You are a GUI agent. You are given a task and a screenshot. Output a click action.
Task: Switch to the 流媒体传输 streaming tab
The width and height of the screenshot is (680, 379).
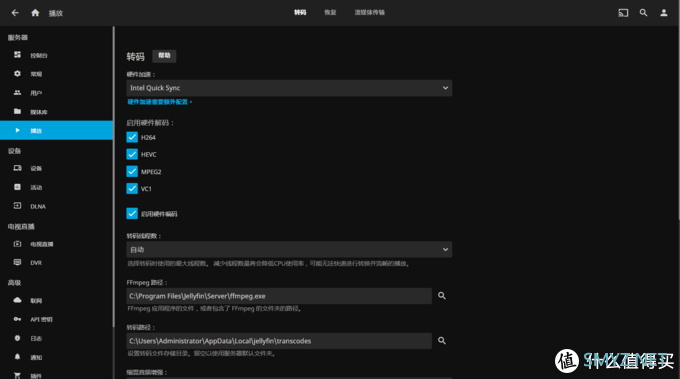point(369,13)
